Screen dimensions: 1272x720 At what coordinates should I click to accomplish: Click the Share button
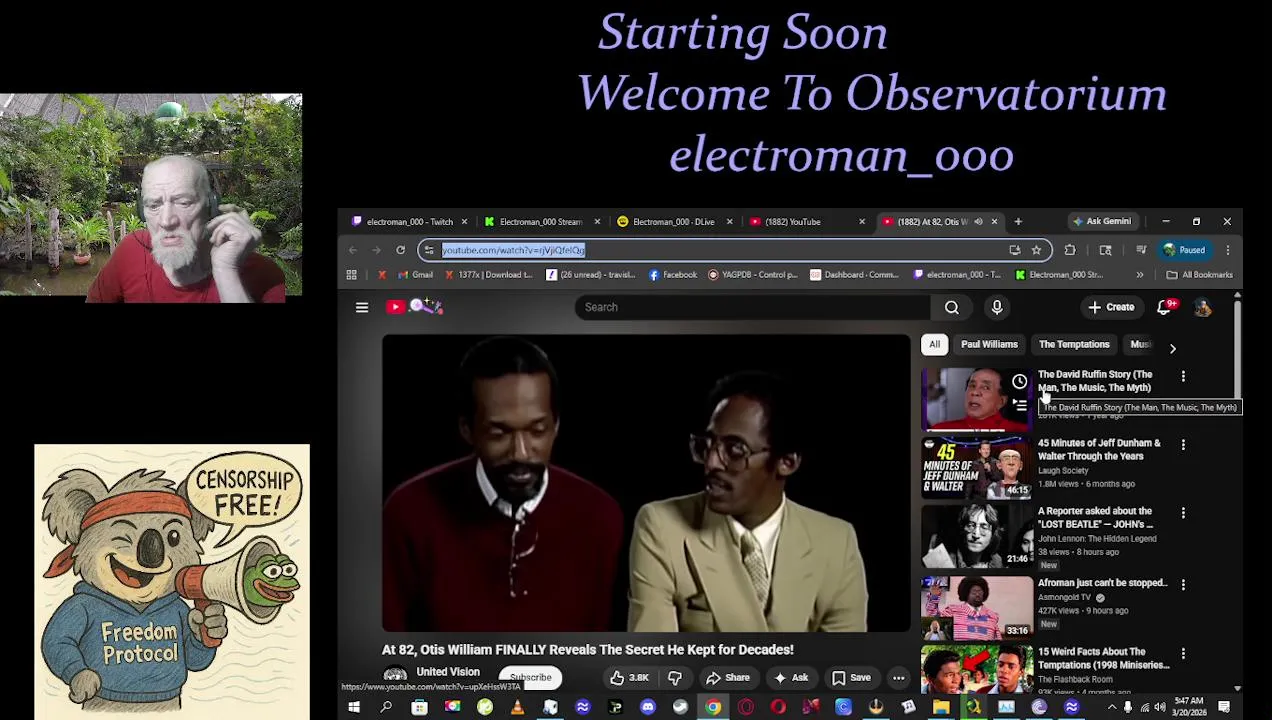coord(728,678)
